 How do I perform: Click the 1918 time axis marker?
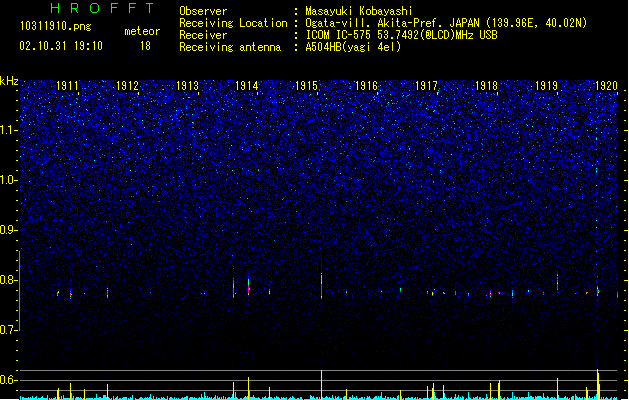(x=486, y=86)
